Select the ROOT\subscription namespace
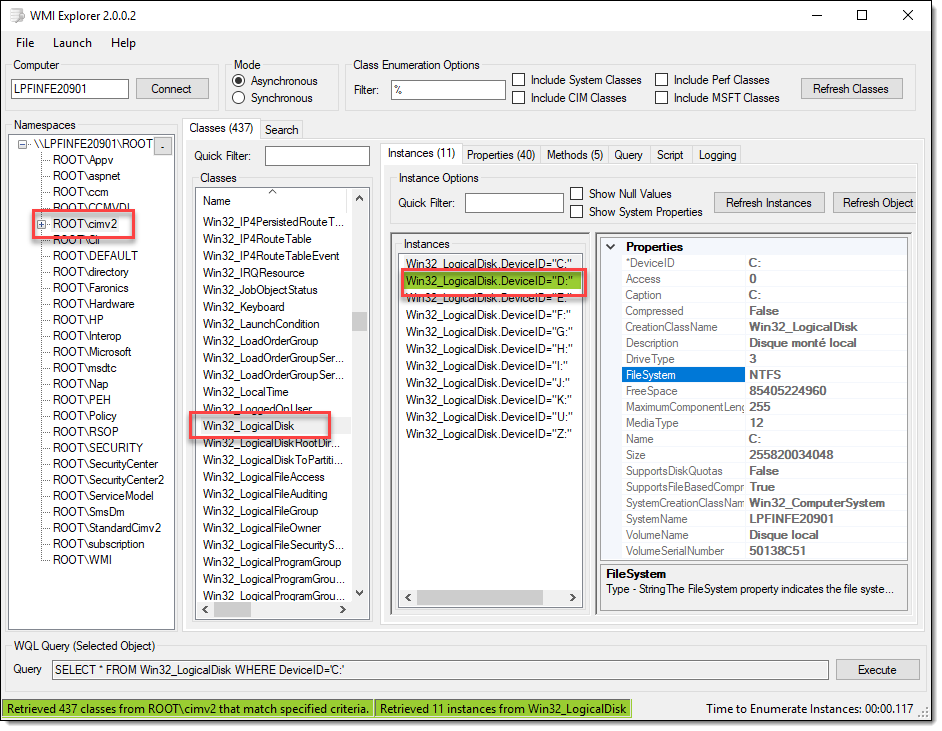The height and width of the screenshot is (731, 942). (x=99, y=544)
